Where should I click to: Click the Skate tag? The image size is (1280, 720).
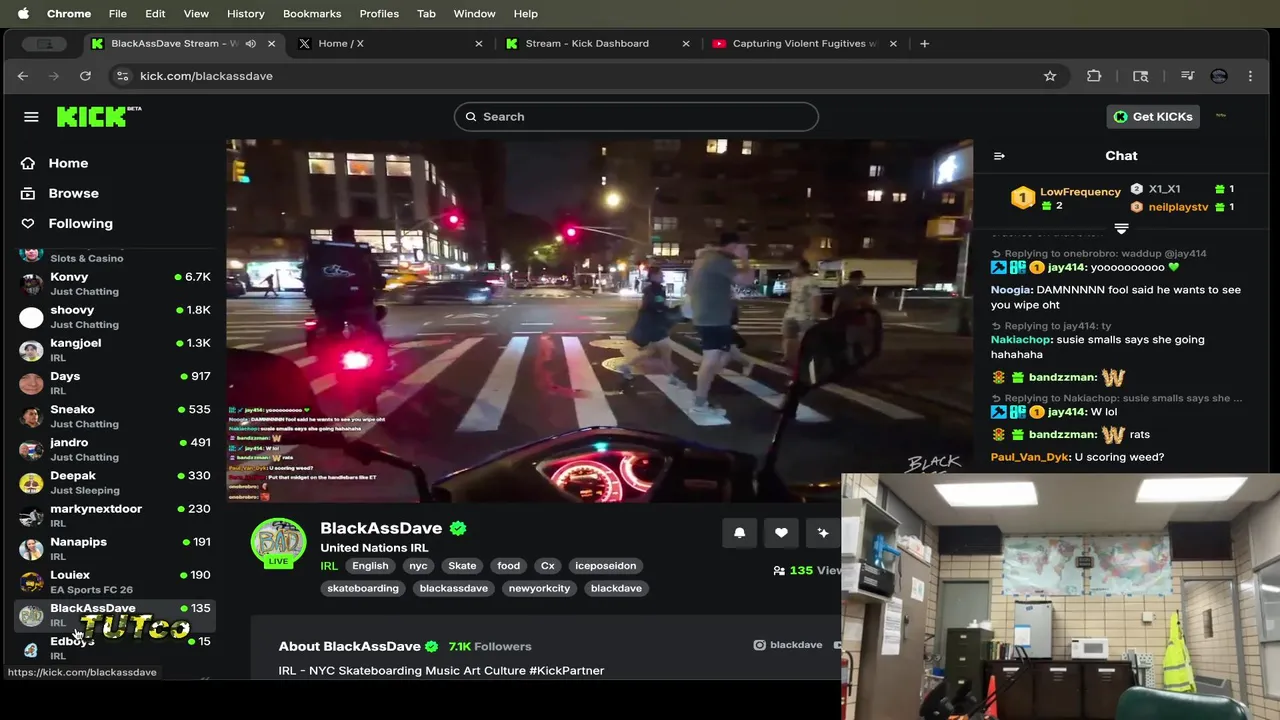pos(462,566)
